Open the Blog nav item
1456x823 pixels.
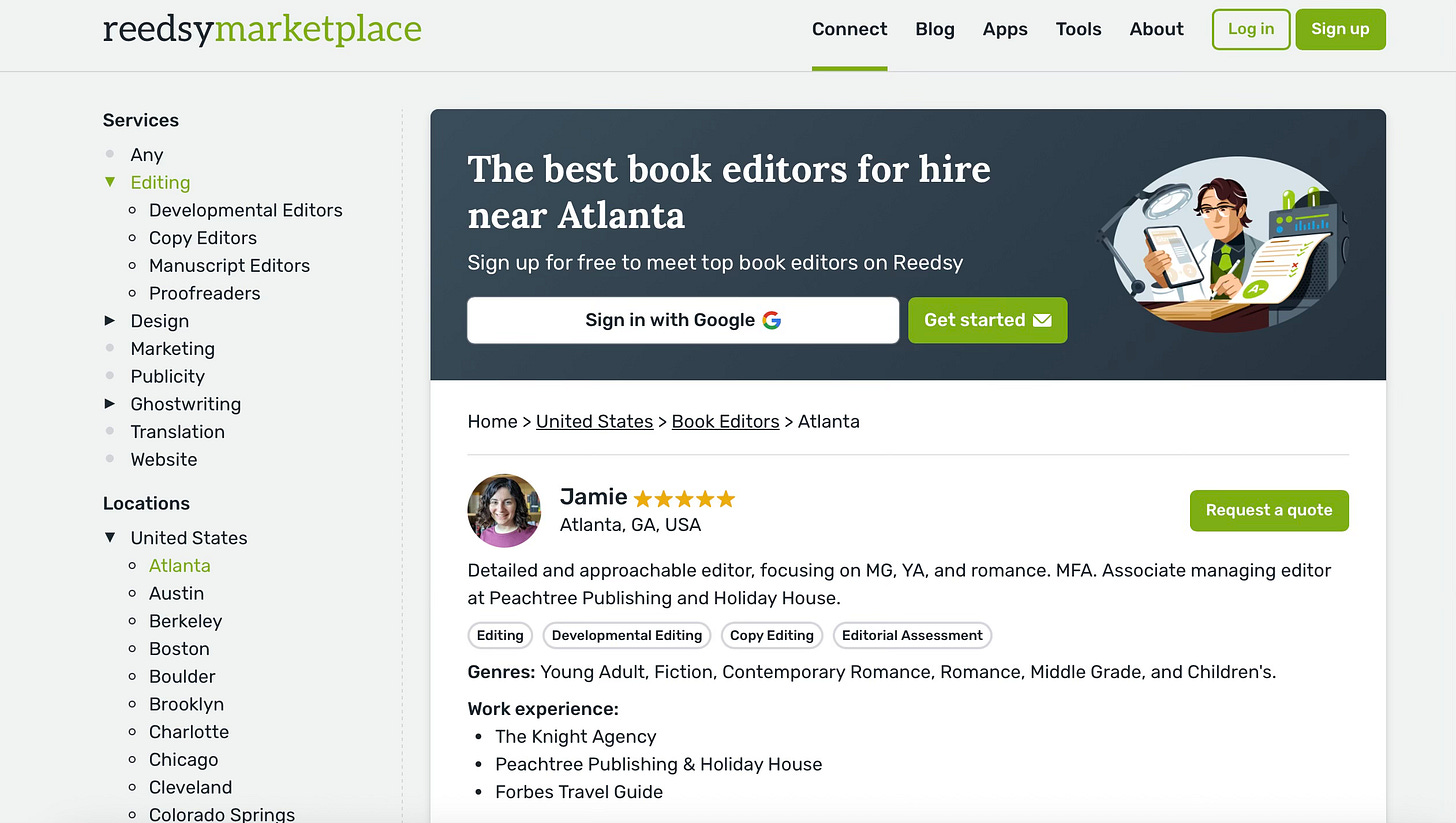coord(935,29)
